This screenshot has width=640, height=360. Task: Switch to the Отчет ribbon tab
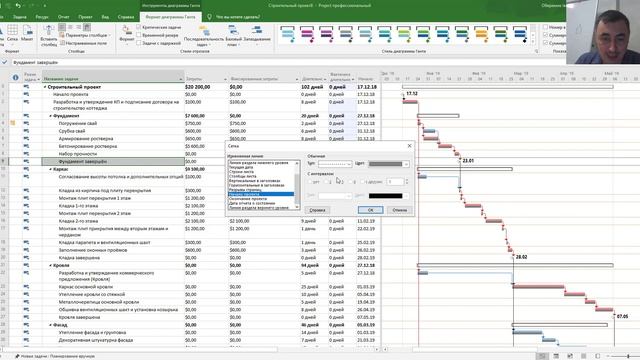click(x=63, y=17)
